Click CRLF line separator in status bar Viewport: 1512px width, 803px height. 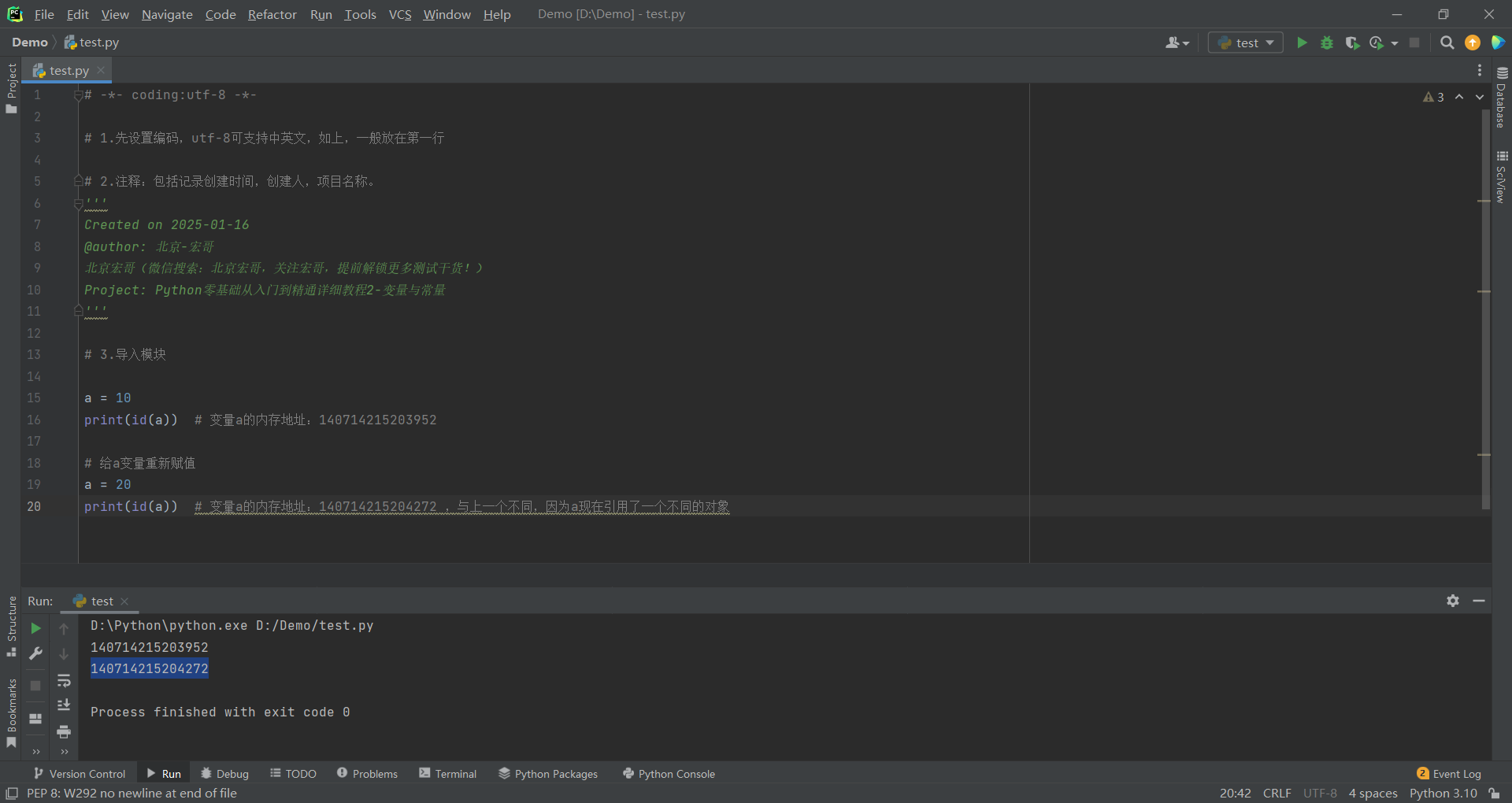[1277, 794]
